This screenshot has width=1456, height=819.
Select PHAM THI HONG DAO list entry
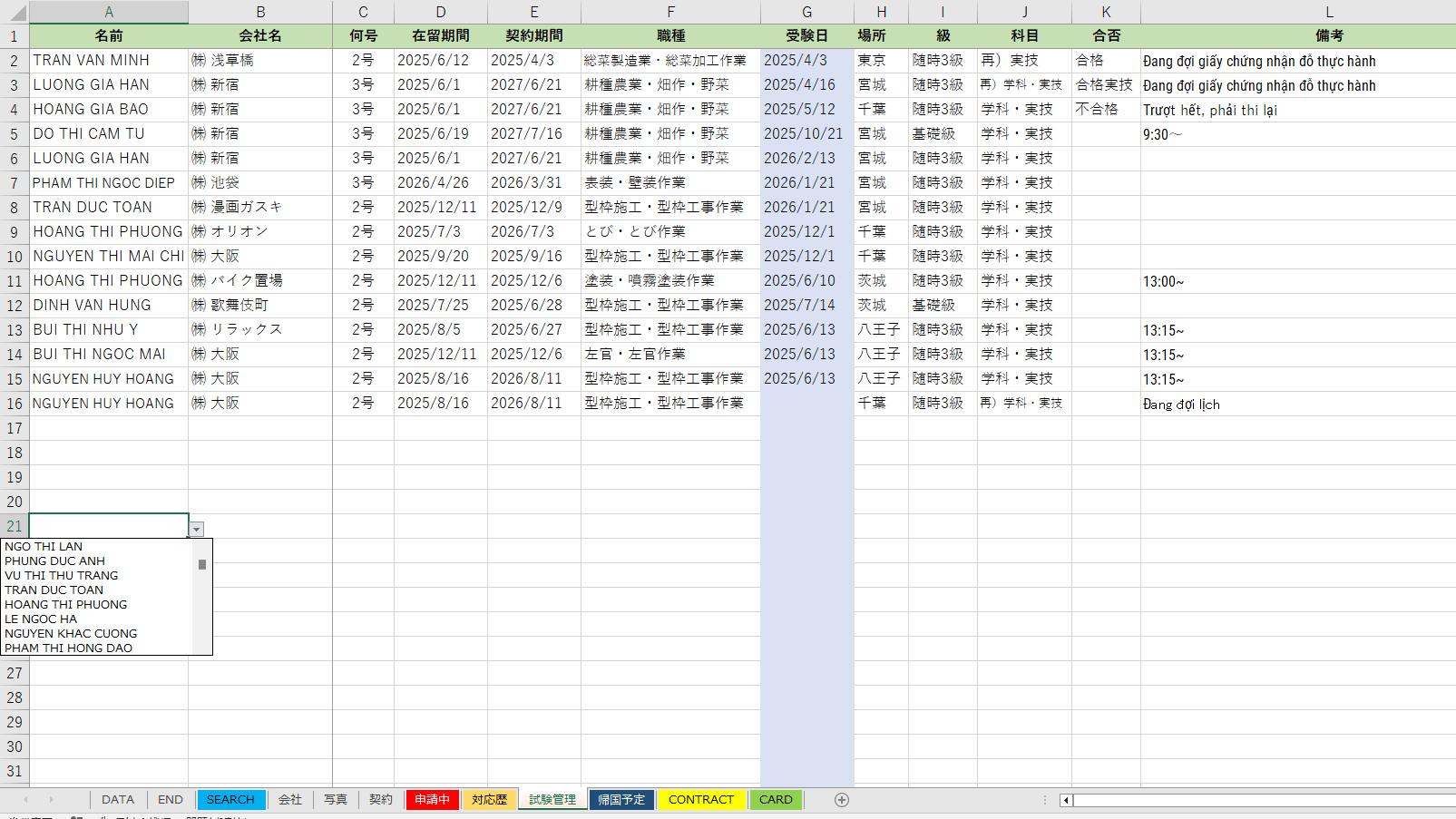[x=68, y=648]
